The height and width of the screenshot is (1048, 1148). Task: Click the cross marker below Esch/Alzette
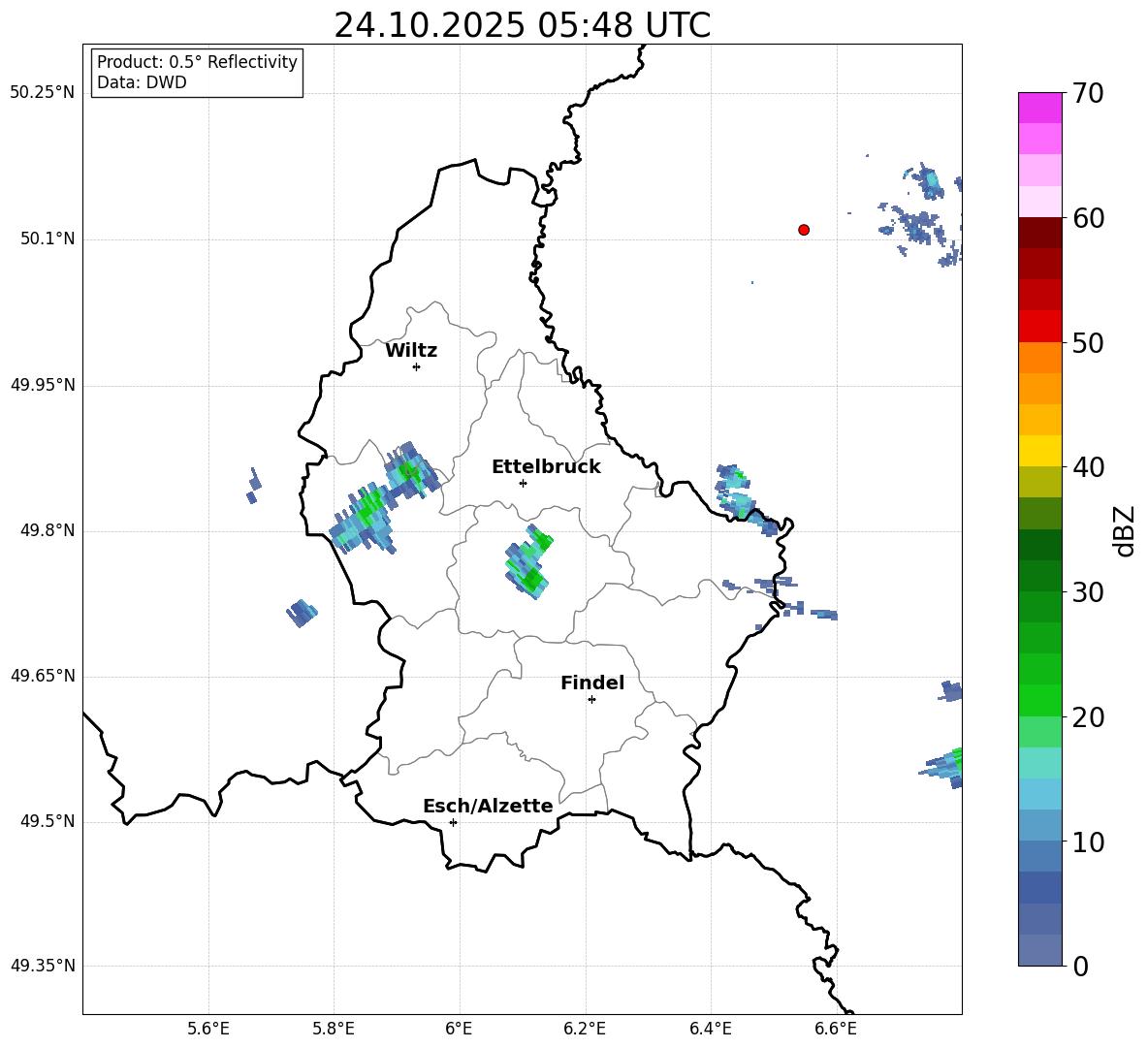(x=453, y=822)
